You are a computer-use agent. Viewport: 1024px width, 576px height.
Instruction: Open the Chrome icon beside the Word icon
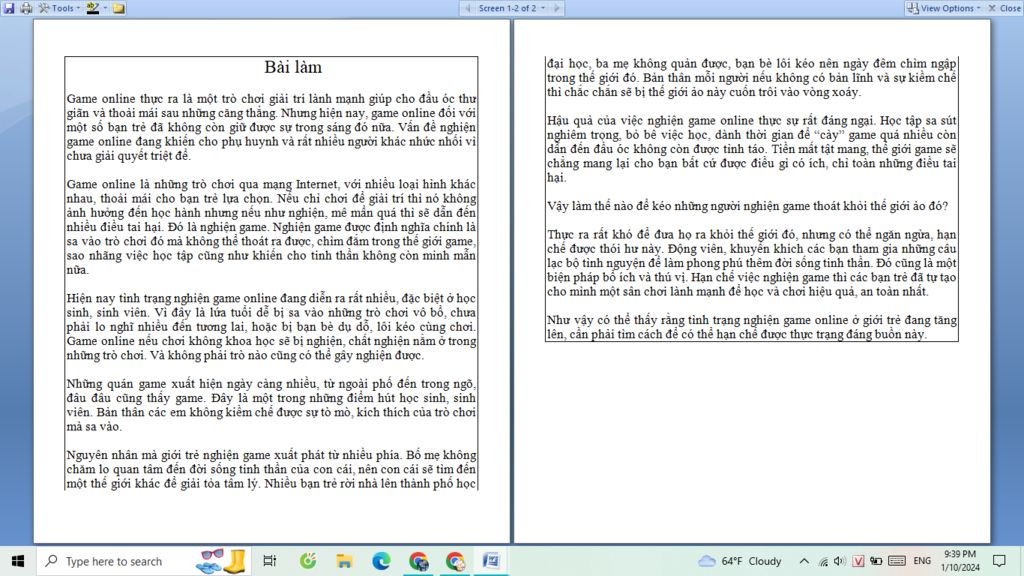tap(455, 561)
